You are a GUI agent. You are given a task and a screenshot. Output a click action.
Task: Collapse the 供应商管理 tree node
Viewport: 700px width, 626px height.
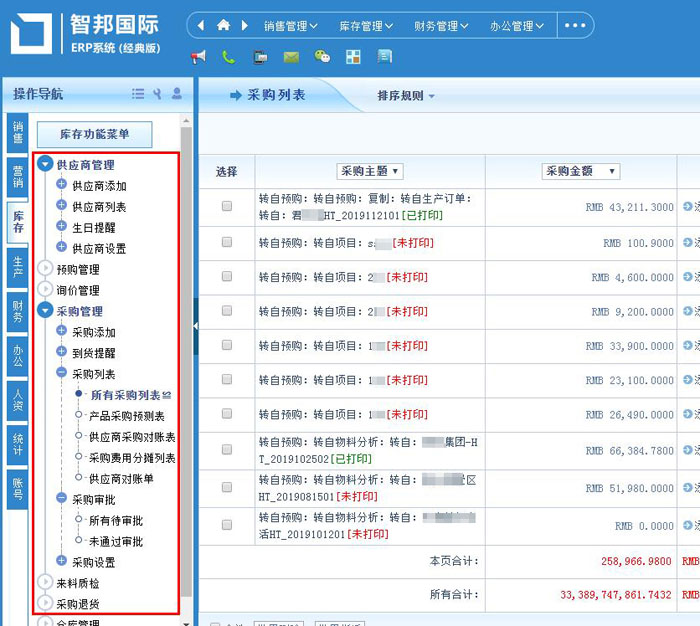(45, 165)
